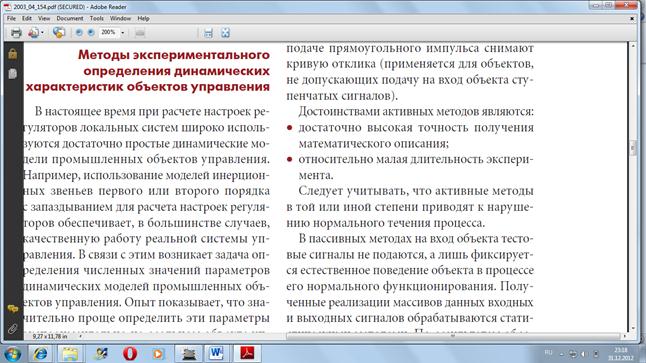The width and height of the screenshot is (646, 363).
Task: Click the horizontal scrollbar at bottom
Action: point(452,337)
